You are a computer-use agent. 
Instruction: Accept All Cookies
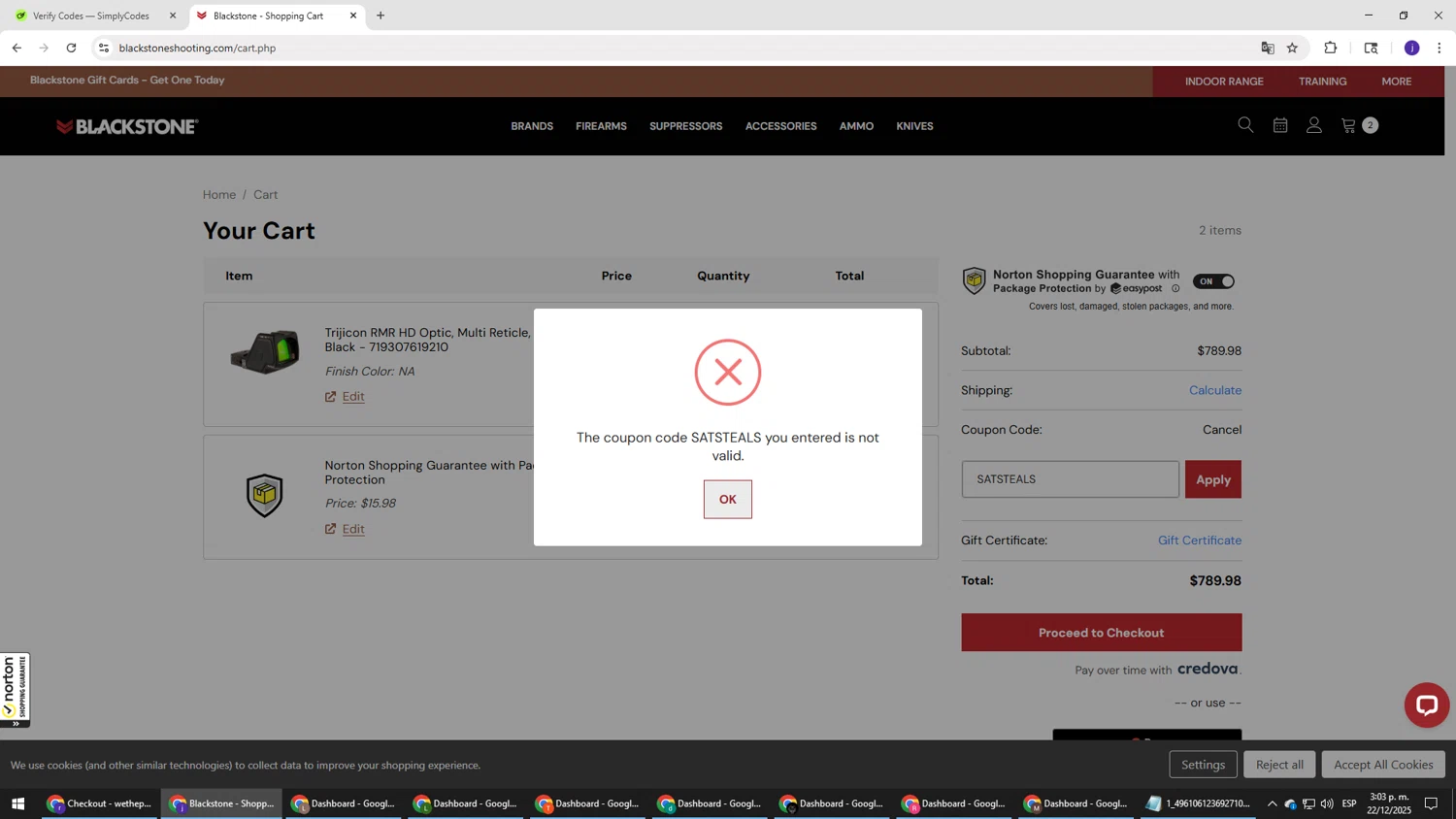1382,765
